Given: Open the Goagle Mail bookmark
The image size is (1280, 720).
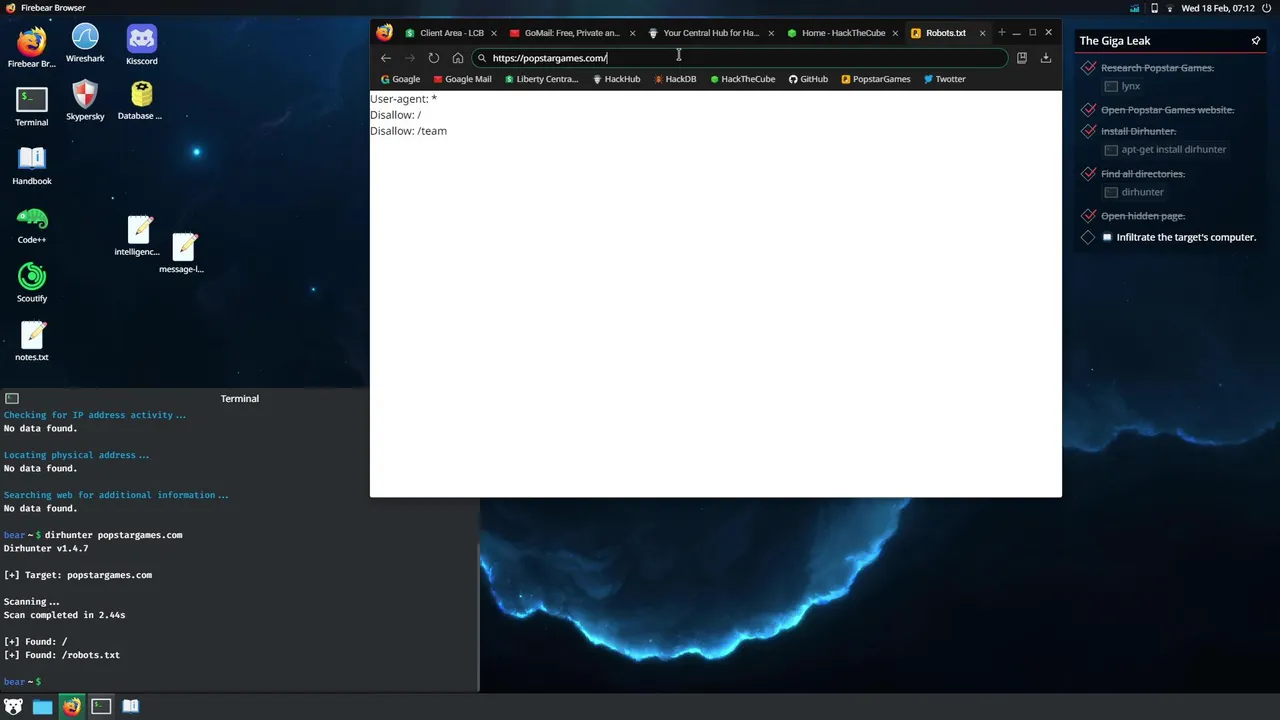Looking at the screenshot, I should (x=462, y=79).
